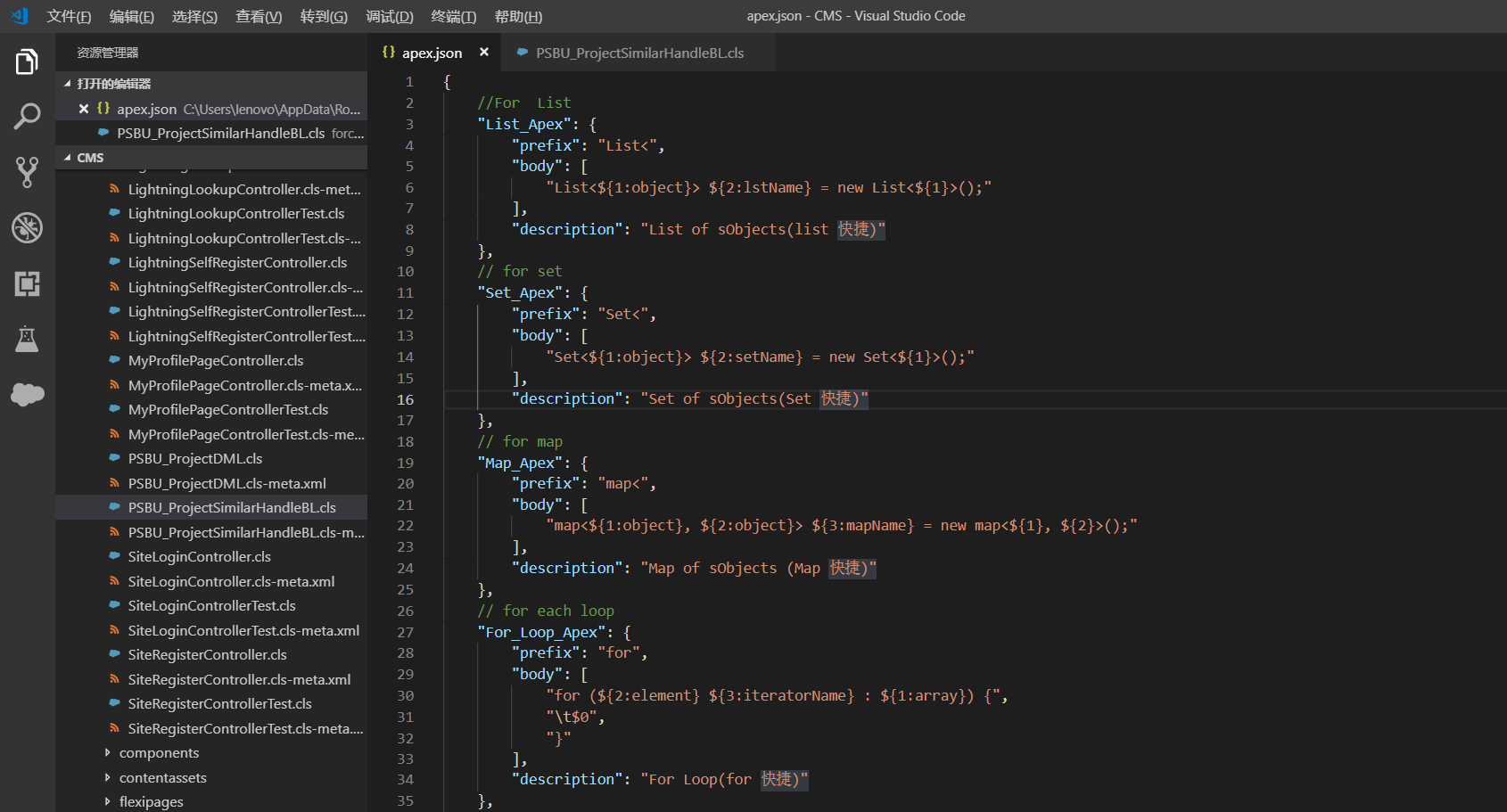Close the apex.json editor tab
Viewport: 1507px width, 812px height.
484,52
